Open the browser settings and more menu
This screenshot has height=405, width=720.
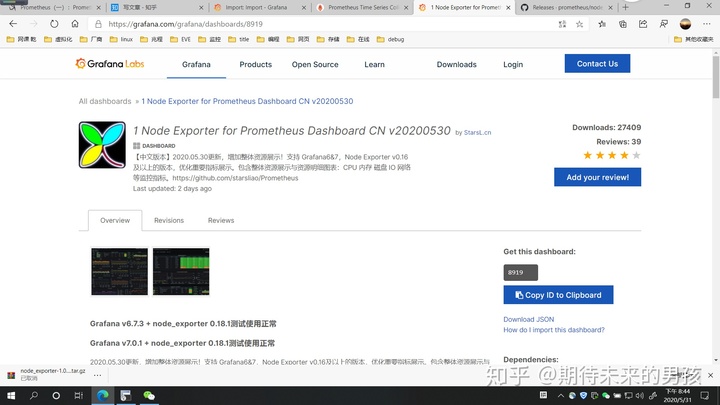[x=706, y=24]
